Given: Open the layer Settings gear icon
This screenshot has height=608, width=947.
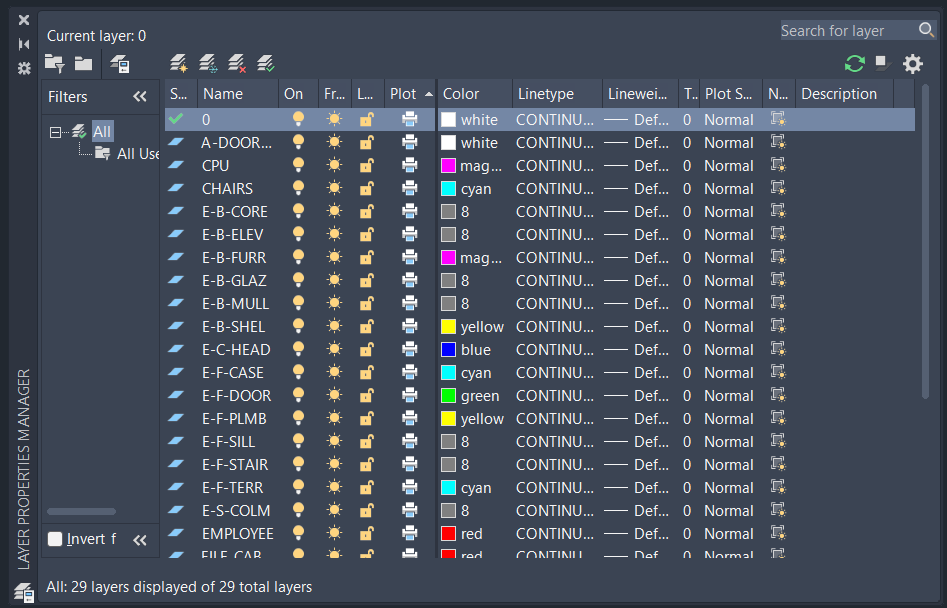Looking at the screenshot, I should pyautogui.click(x=913, y=63).
